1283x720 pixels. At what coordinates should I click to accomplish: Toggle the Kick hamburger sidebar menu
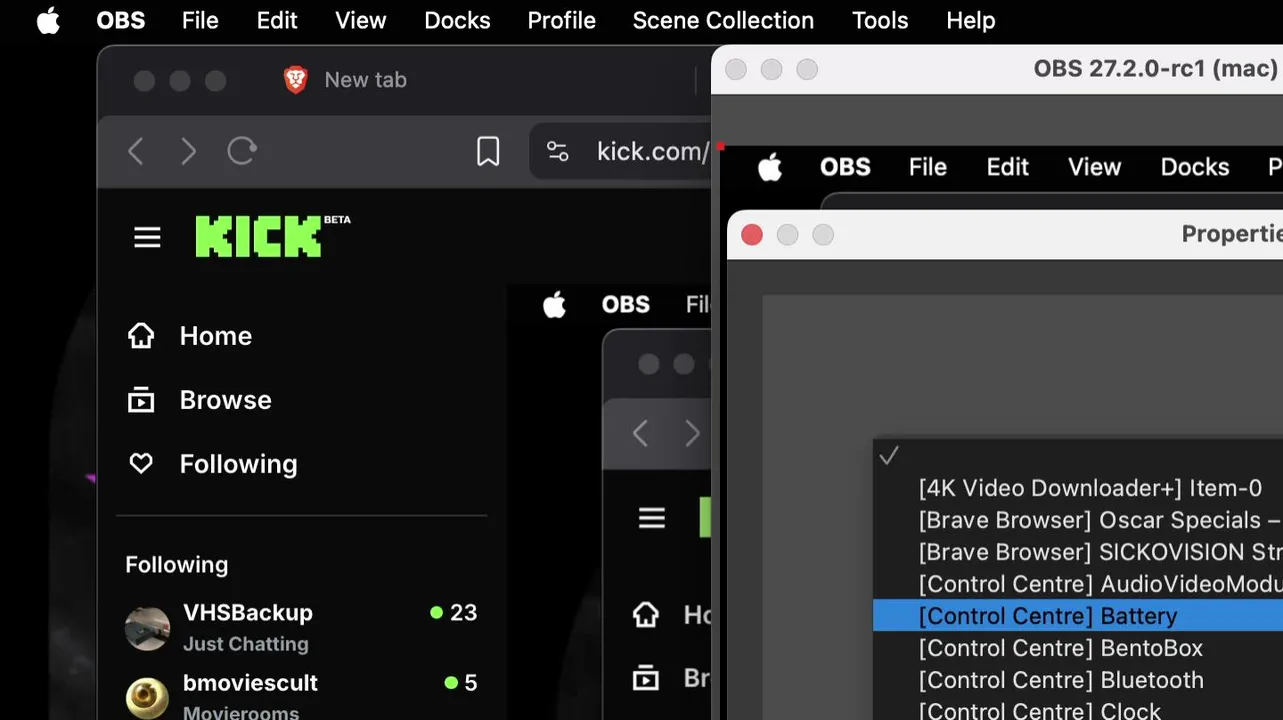[147, 237]
